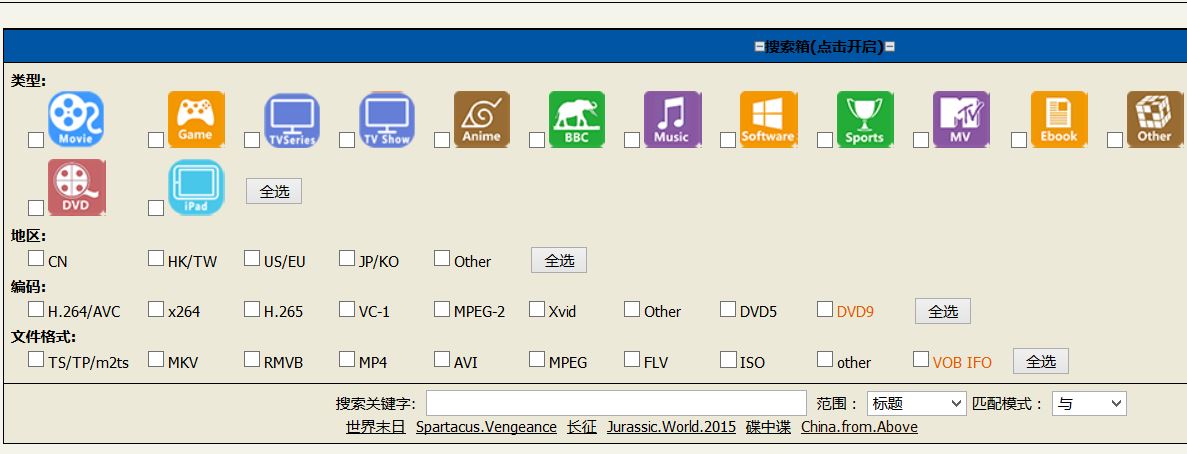Click the Music category icon
Image resolution: width=1187 pixels, height=454 pixels.
coord(672,119)
